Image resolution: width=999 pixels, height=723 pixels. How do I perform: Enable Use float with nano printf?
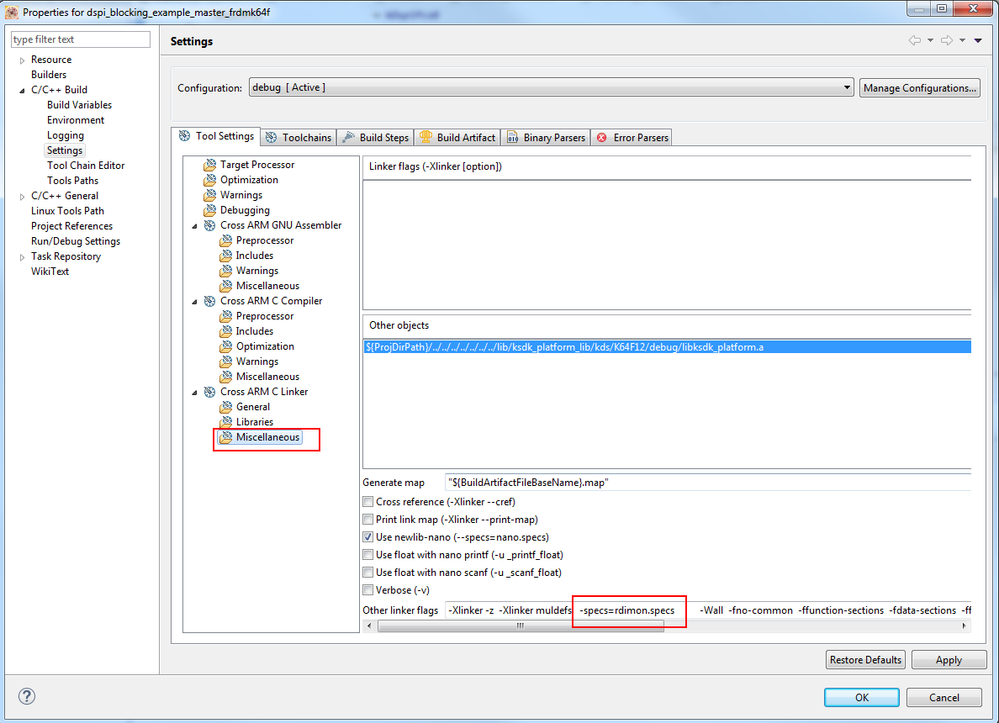(x=368, y=555)
